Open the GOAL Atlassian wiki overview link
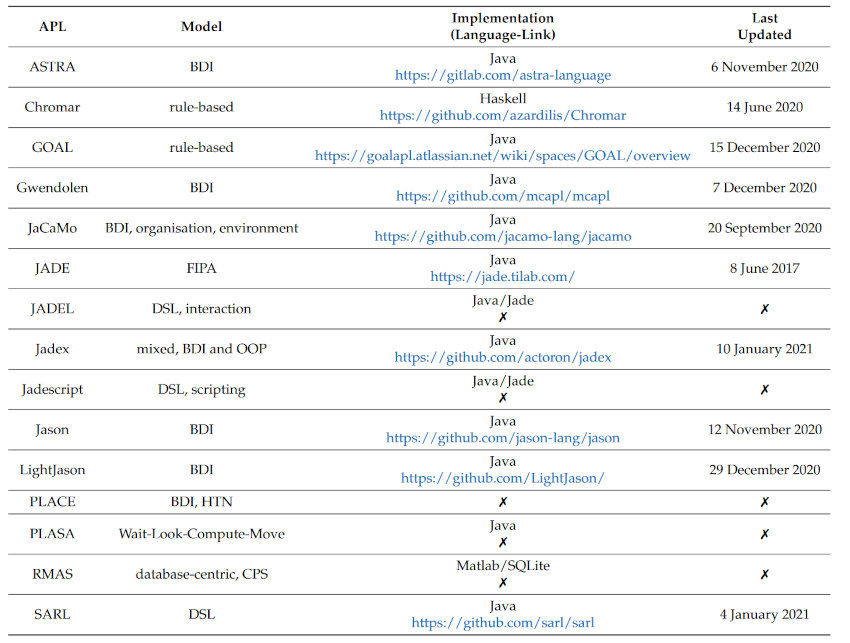Viewport: 850px width, 643px height. coord(503,156)
